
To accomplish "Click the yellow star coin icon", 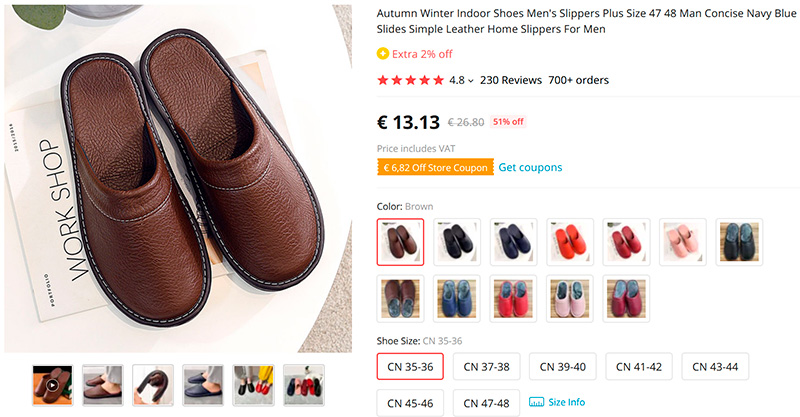I will 383,54.
